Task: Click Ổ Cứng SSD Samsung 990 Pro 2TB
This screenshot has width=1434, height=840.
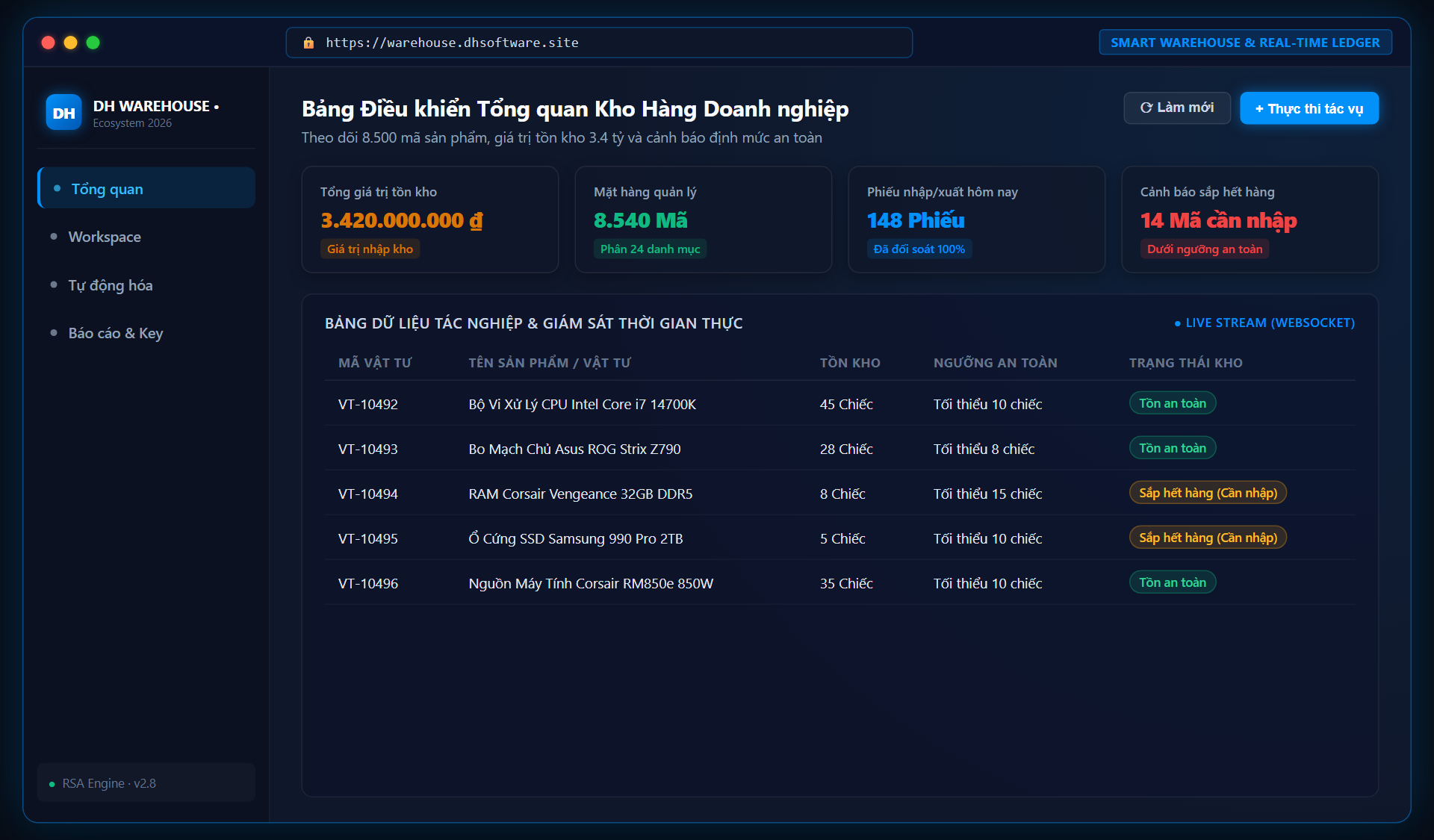Action: coord(576,538)
